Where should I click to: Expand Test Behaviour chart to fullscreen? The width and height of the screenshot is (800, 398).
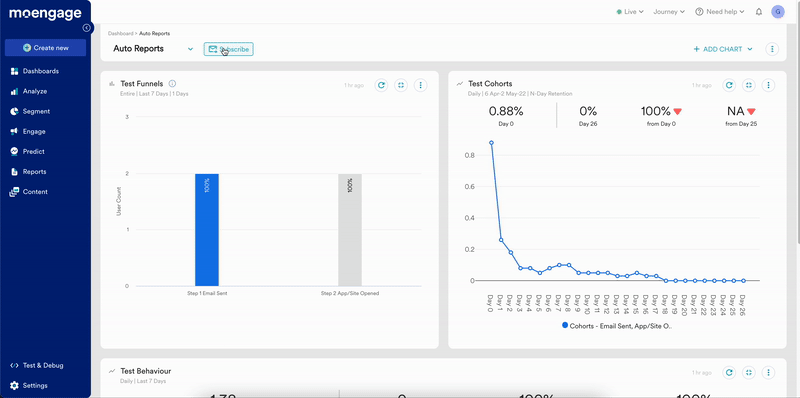click(x=749, y=373)
